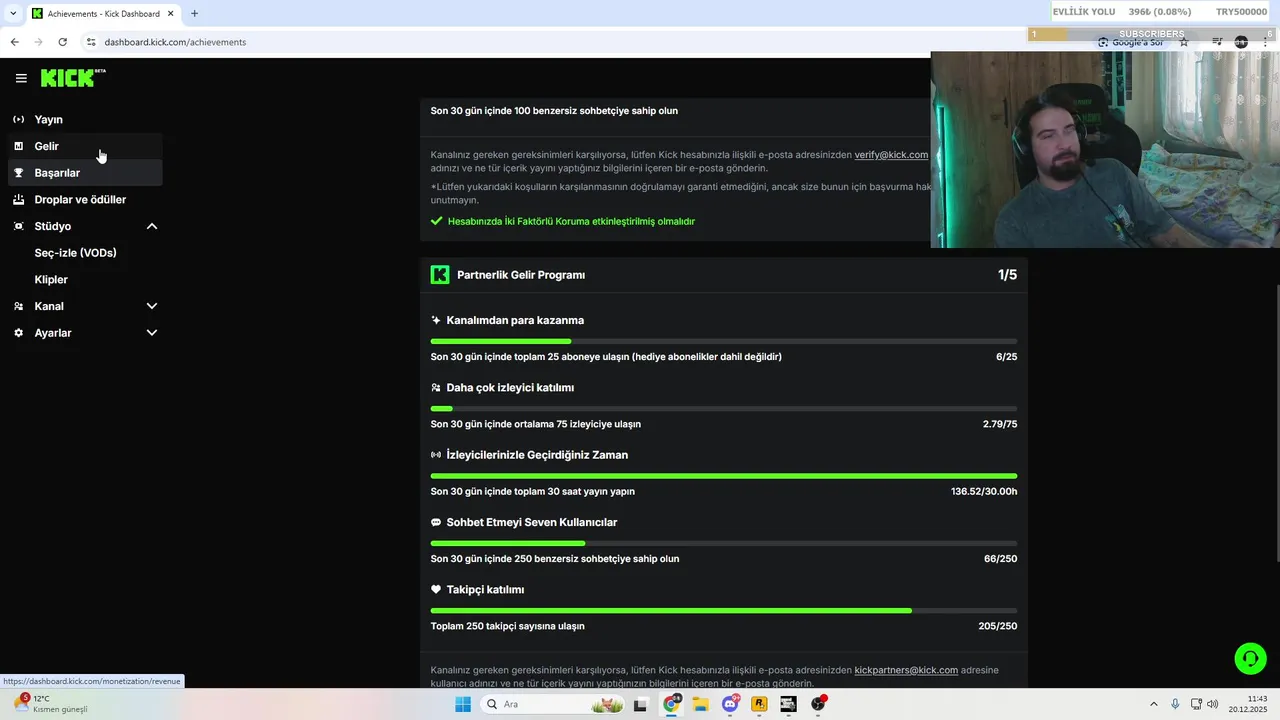The width and height of the screenshot is (1280, 720).
Task: Collapse the Stüdyo section chevron
Action: [152, 226]
